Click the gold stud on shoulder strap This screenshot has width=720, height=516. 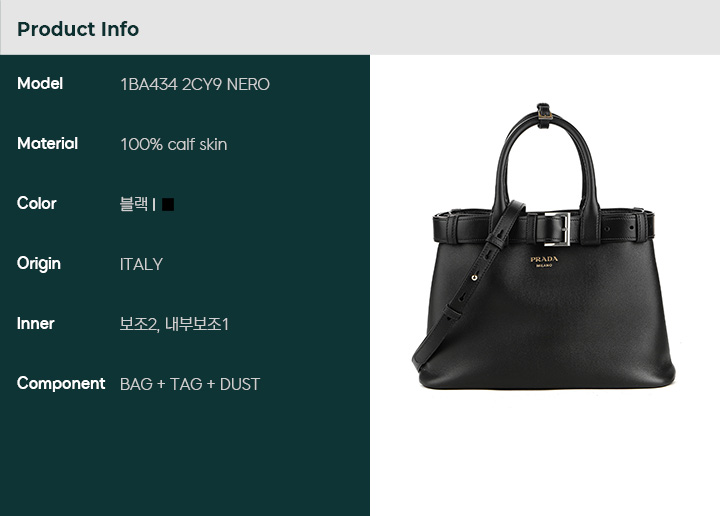[474, 277]
